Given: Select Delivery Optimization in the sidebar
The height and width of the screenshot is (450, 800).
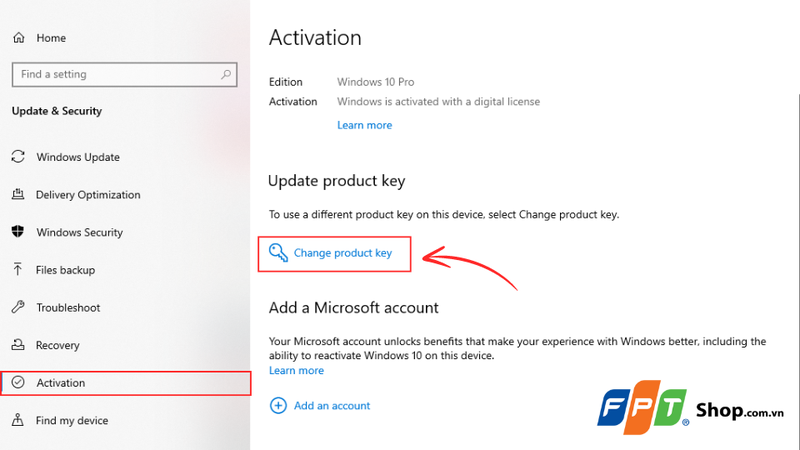Looking at the screenshot, I should [88, 195].
